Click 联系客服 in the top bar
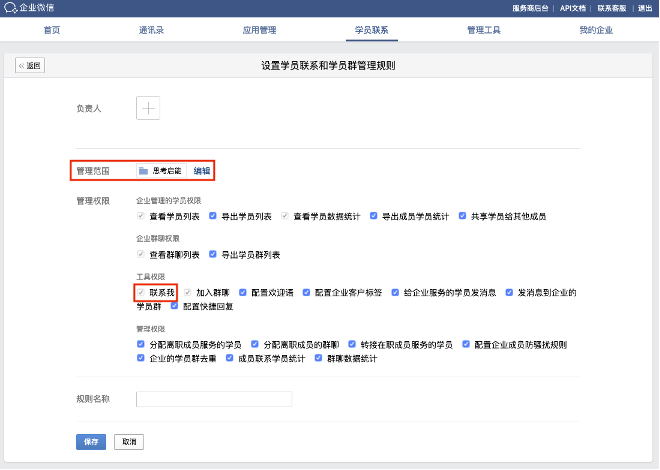Viewport: 660px width, 470px height. [x=611, y=7]
